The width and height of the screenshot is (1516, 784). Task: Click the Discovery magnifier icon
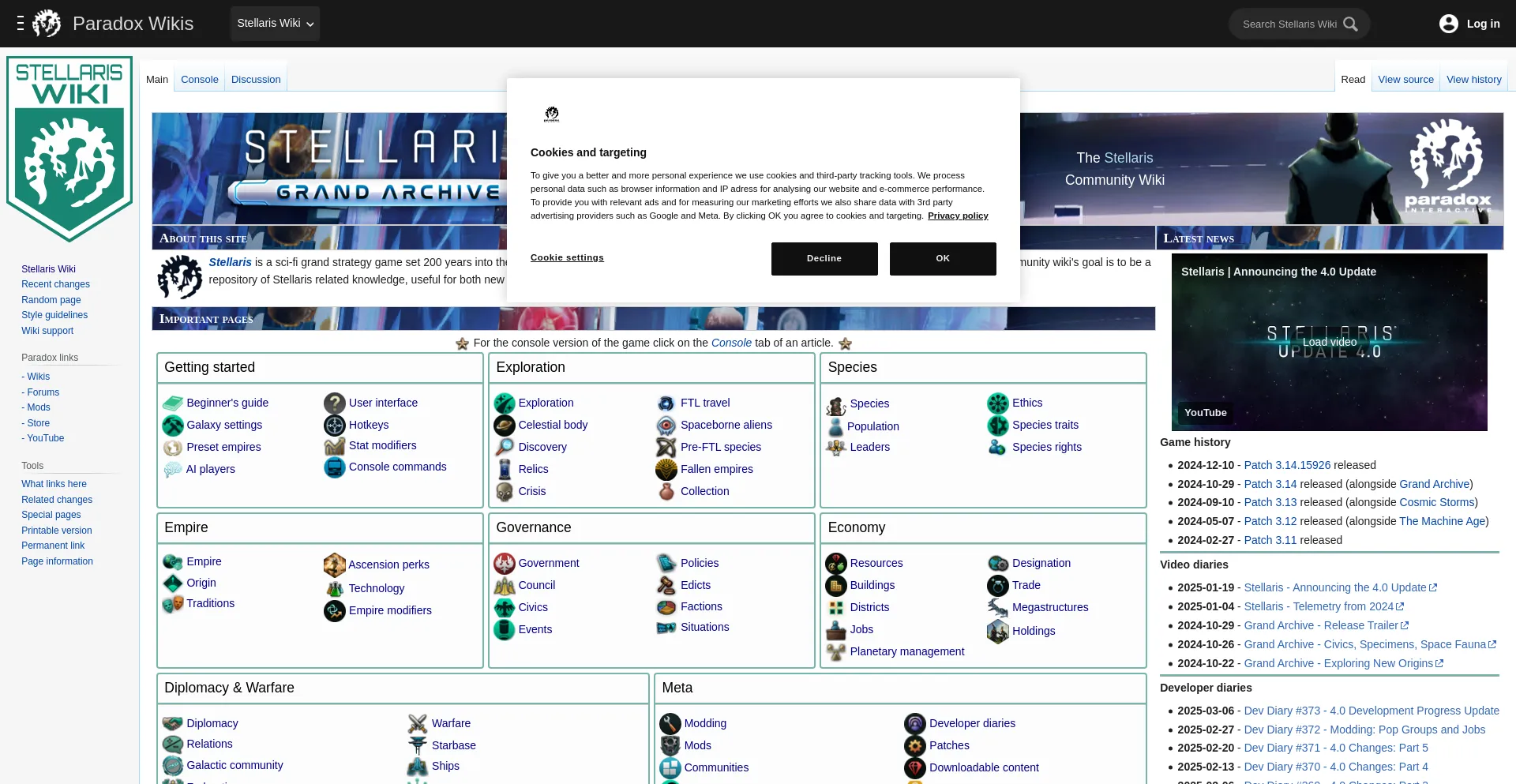tap(505, 447)
